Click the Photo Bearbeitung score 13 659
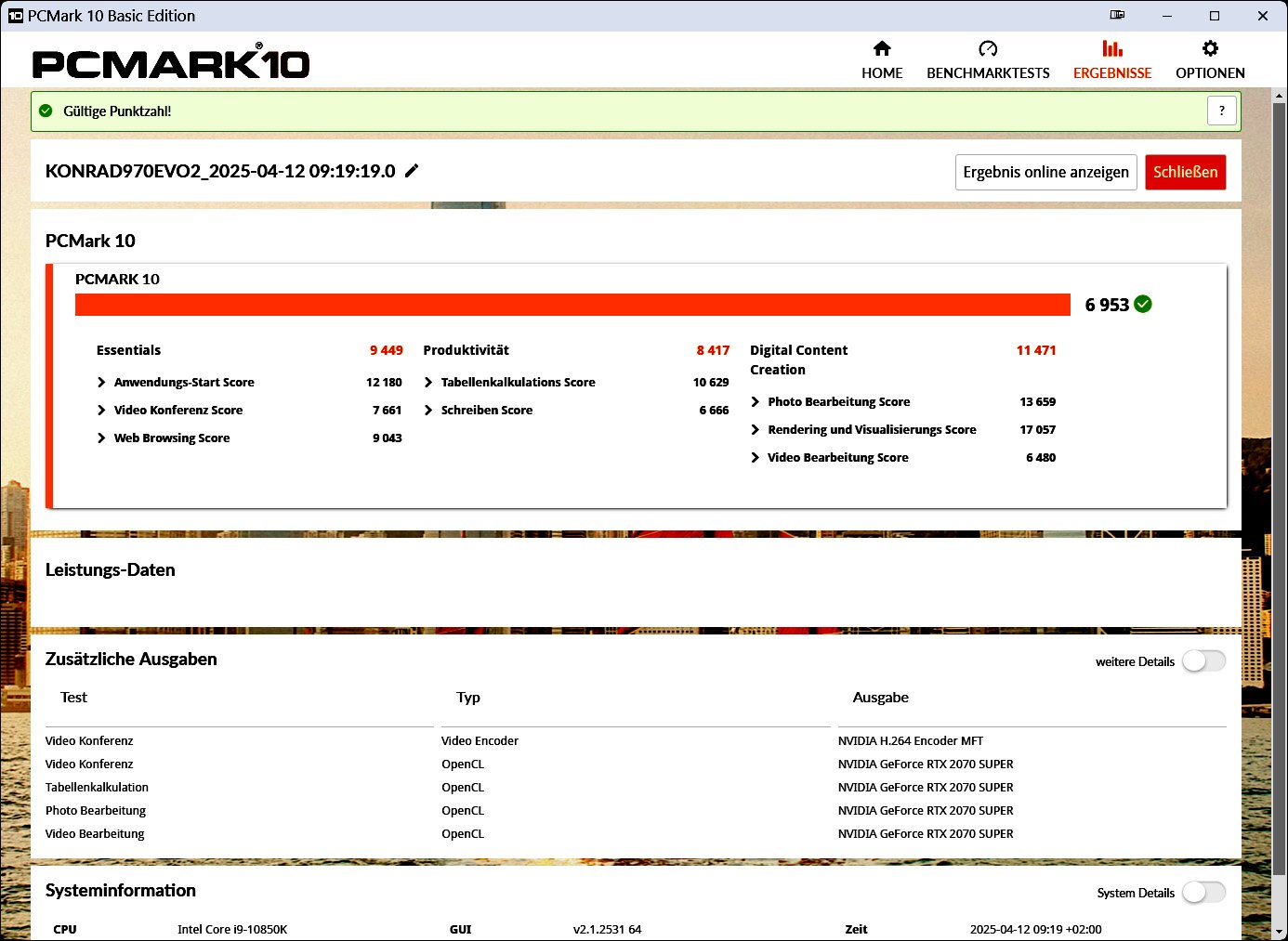 [x=1038, y=401]
